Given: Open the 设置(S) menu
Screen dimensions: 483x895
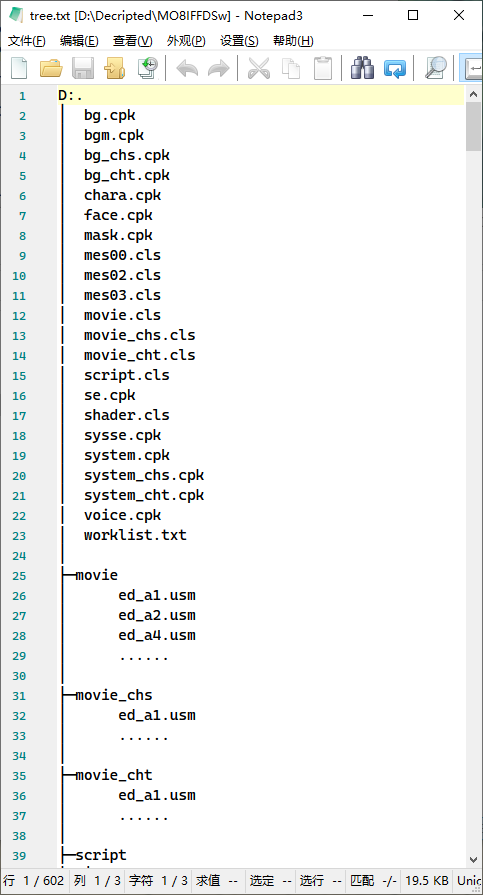Looking at the screenshot, I should (x=239, y=41).
